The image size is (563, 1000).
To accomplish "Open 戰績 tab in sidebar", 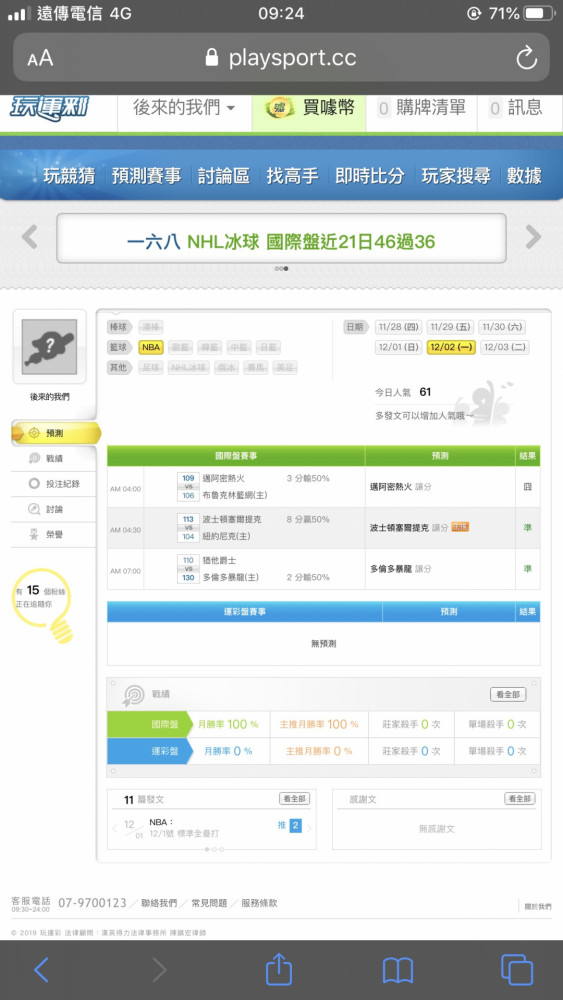I will point(54,459).
